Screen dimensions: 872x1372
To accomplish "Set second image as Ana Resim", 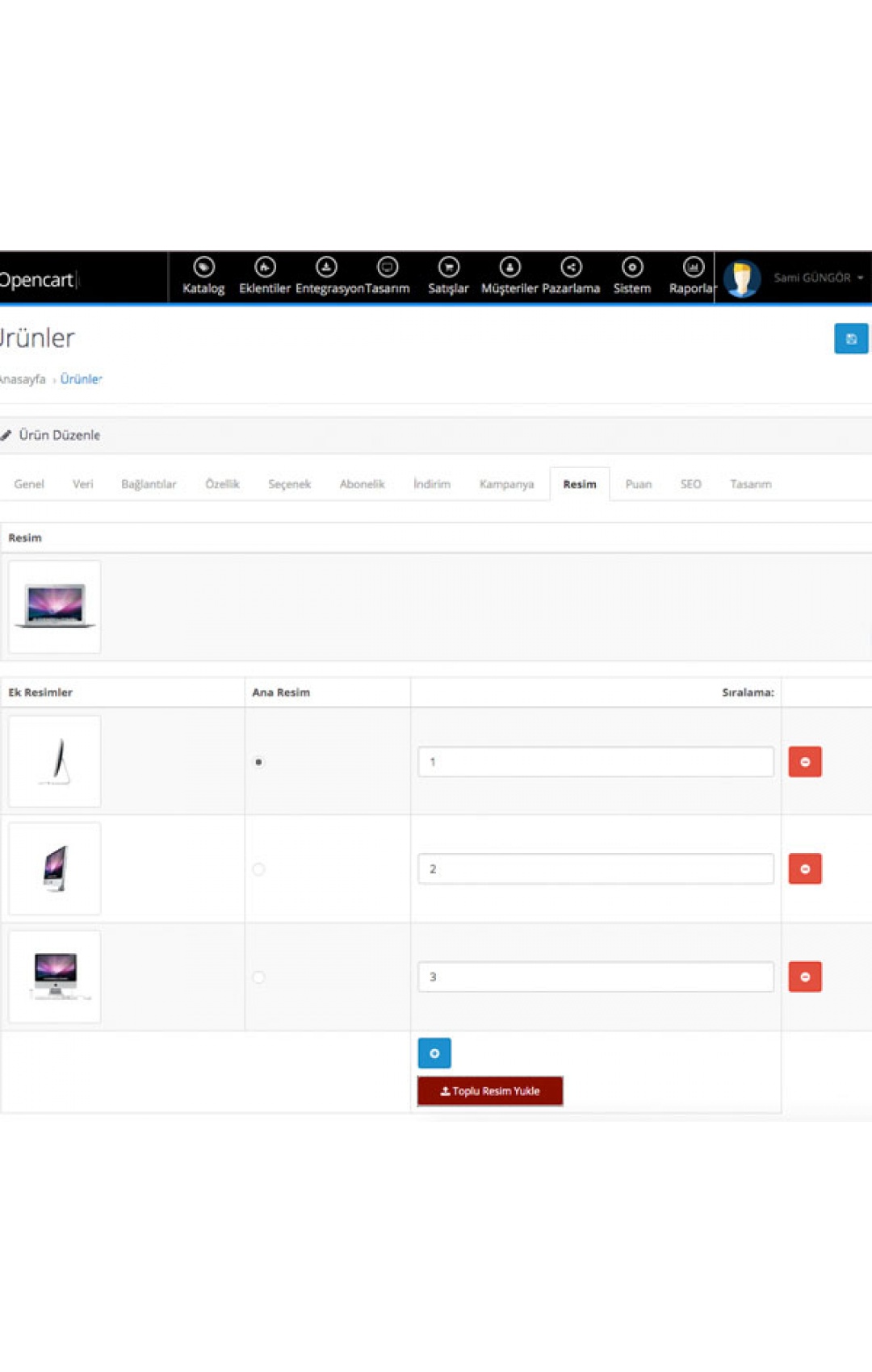I will coord(258,869).
